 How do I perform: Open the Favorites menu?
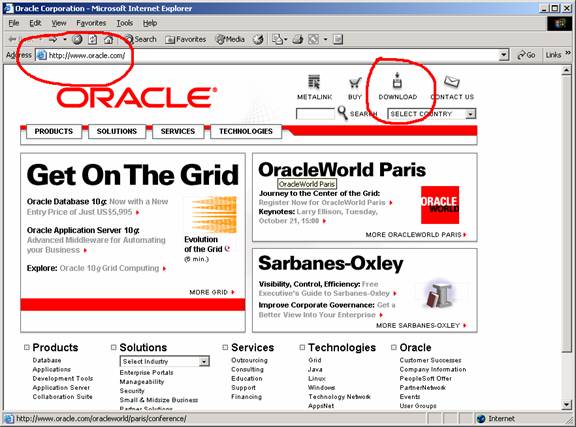pyautogui.click(x=91, y=23)
